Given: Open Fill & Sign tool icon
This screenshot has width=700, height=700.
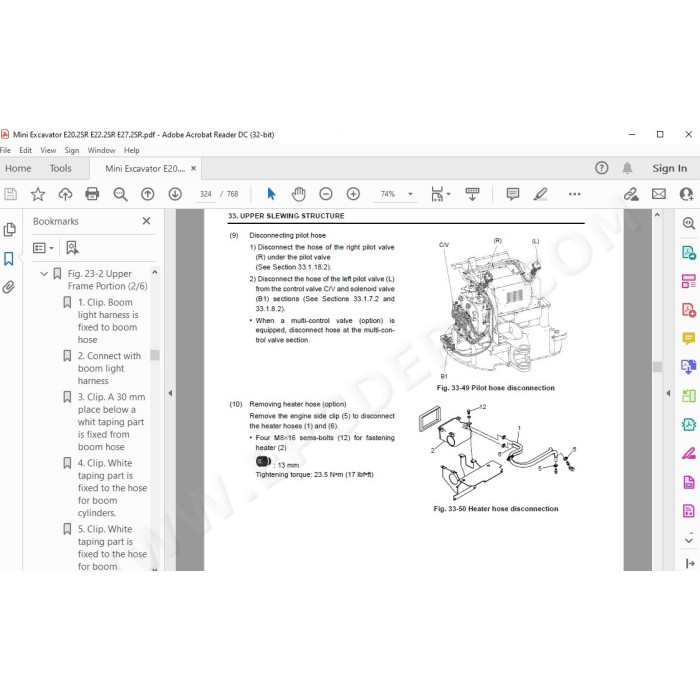Looking at the screenshot, I should [x=688, y=454].
